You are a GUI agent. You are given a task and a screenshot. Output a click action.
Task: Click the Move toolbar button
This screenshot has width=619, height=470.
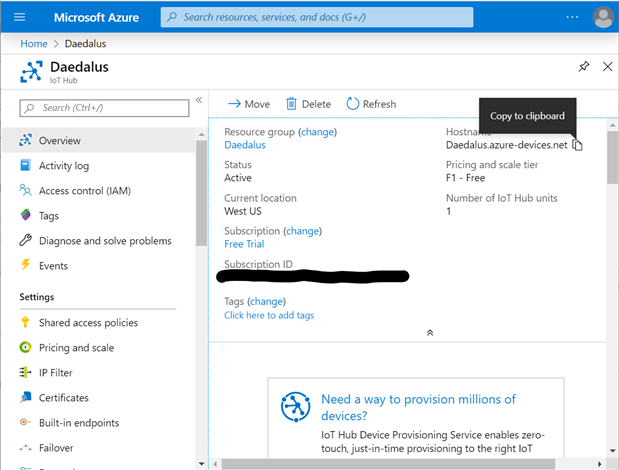(x=249, y=104)
